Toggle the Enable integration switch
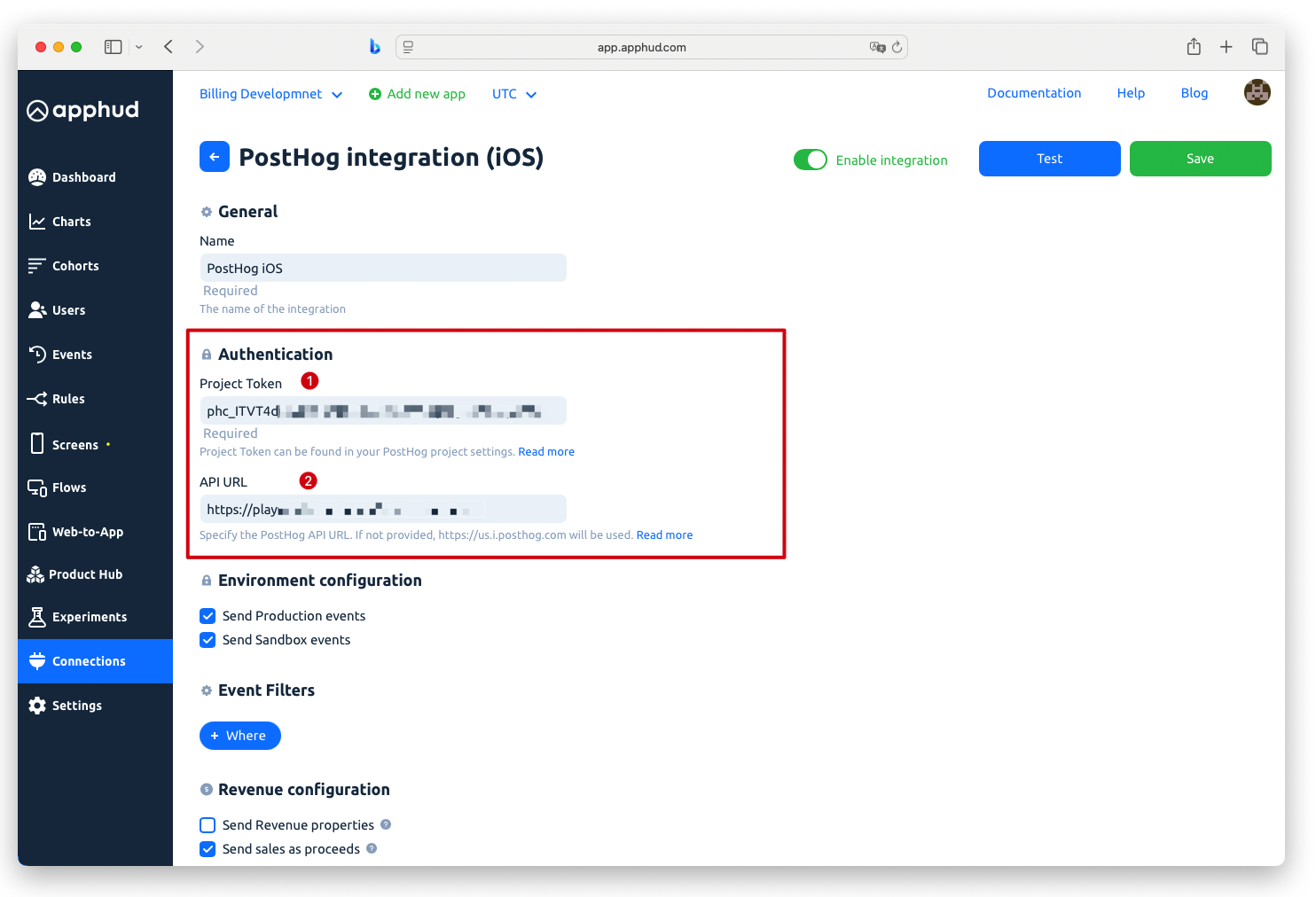Image resolution: width=1316 pixels, height=897 pixels. pyautogui.click(x=811, y=160)
